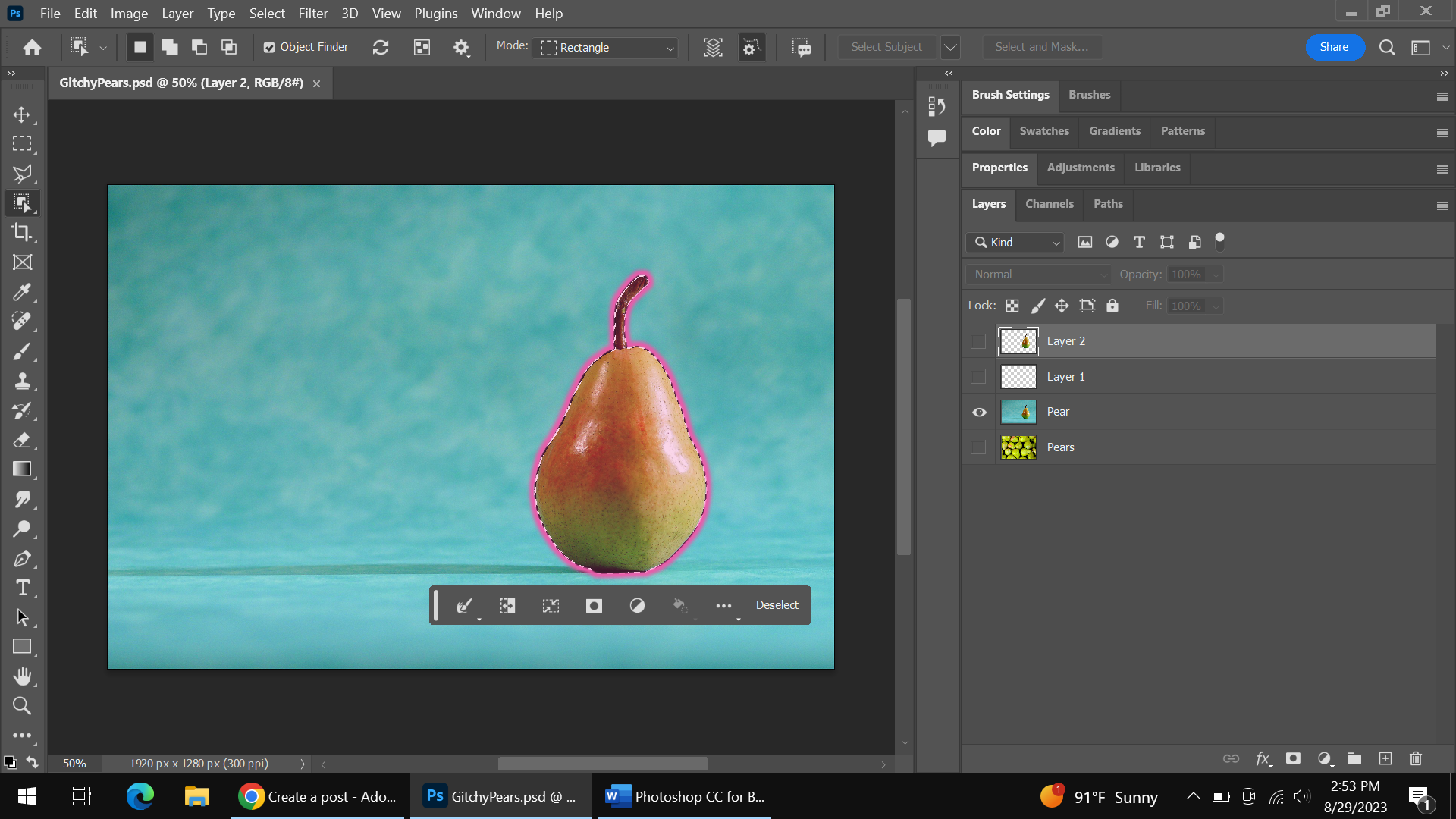Switch to the Channels tab

[1049, 204]
